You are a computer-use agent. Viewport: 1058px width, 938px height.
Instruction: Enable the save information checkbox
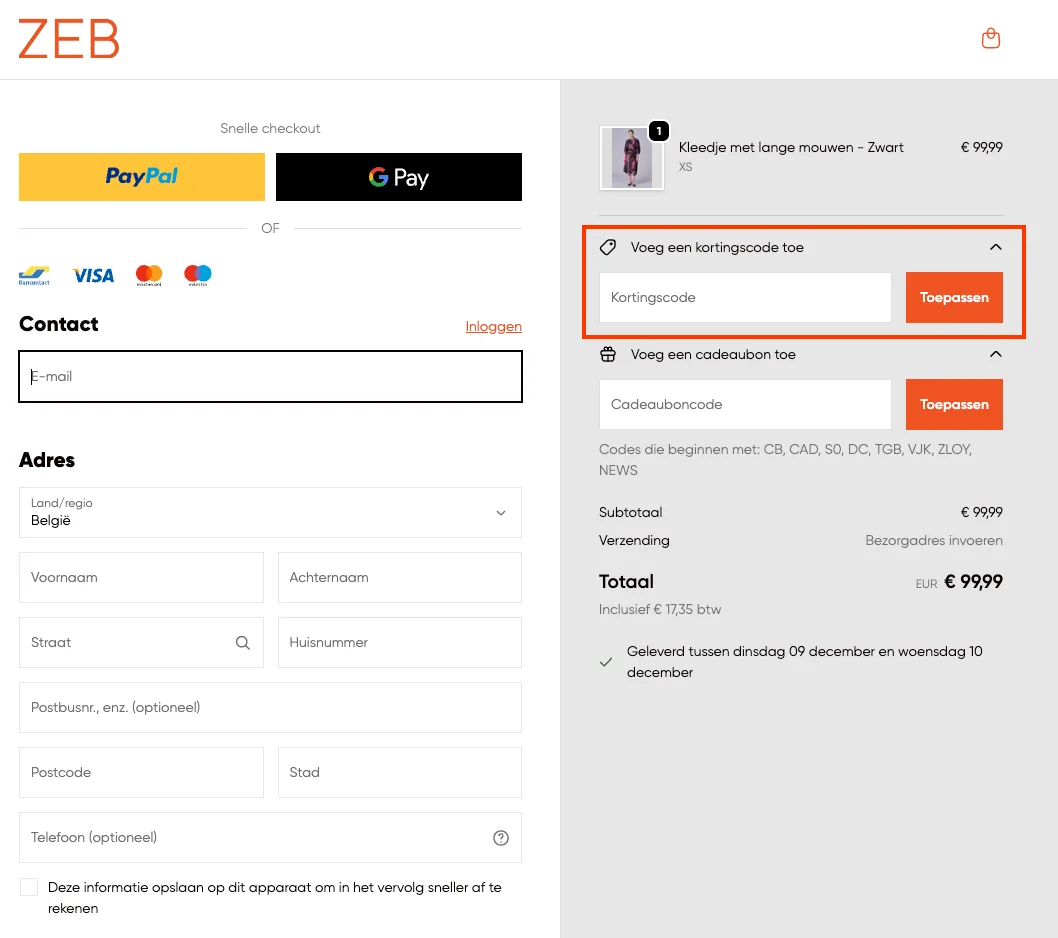[29, 887]
